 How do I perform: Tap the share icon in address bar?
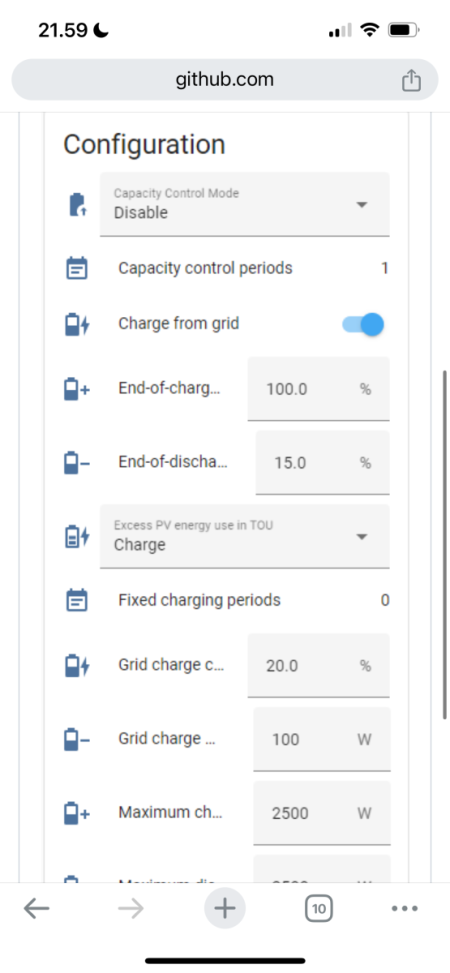point(411,79)
